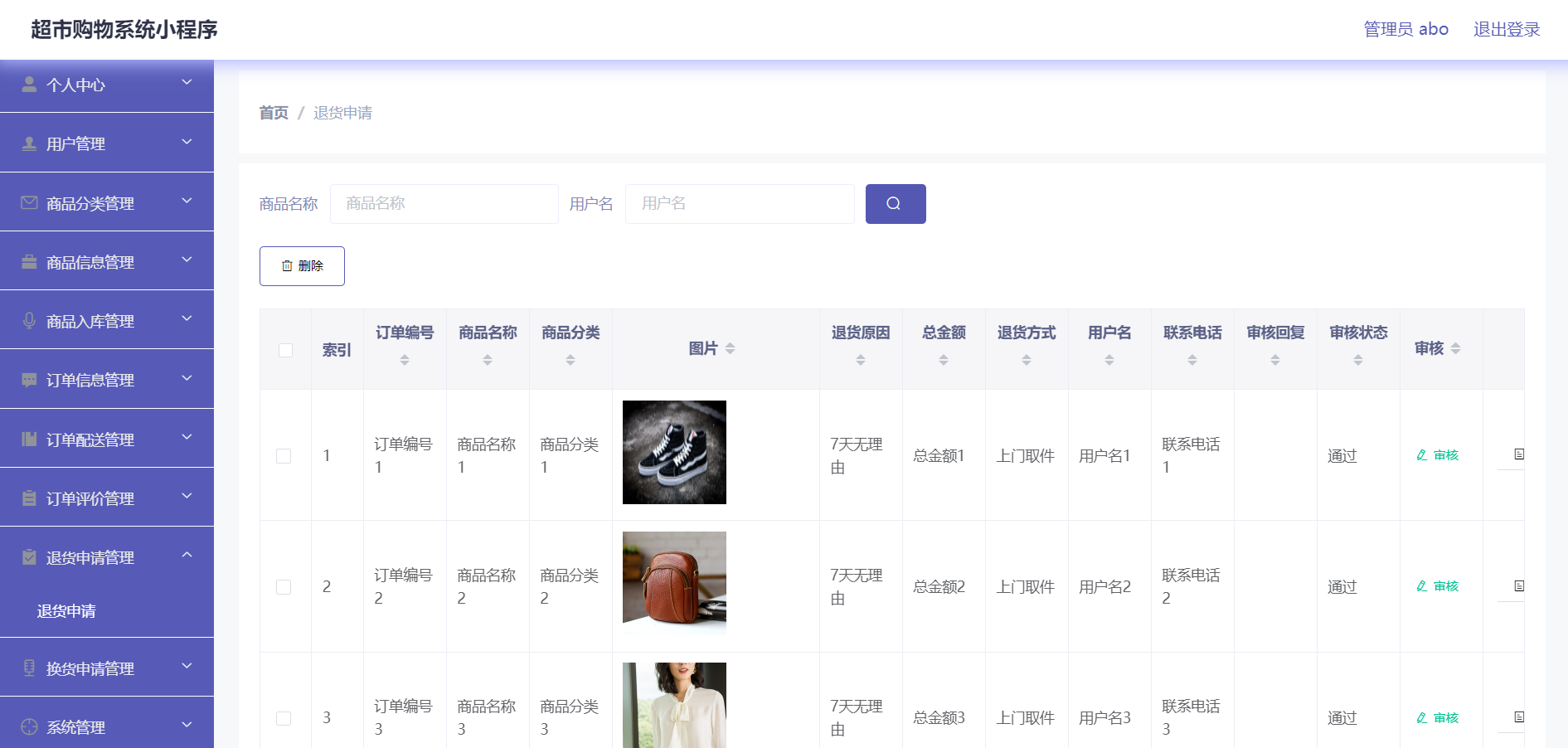
Task: Click the detail icon in row 1
Action: click(1519, 454)
